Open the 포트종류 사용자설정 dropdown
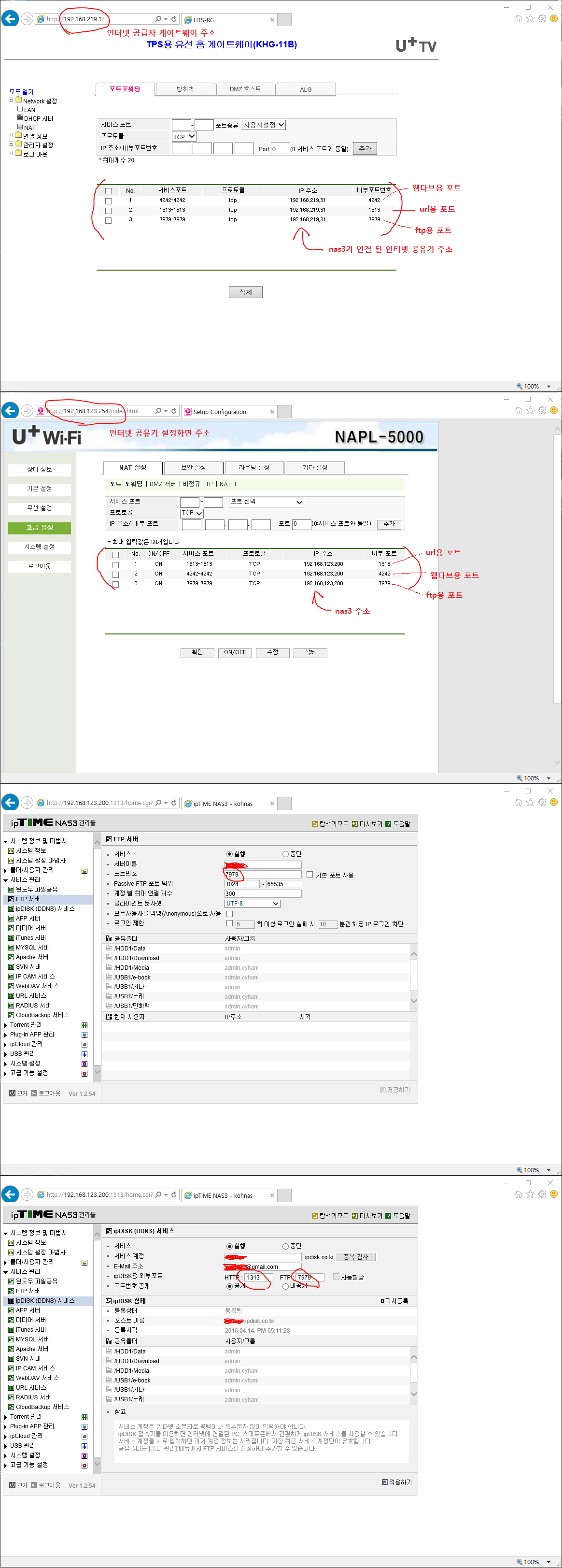Image resolution: width=562 pixels, height=1568 pixels. [264, 125]
